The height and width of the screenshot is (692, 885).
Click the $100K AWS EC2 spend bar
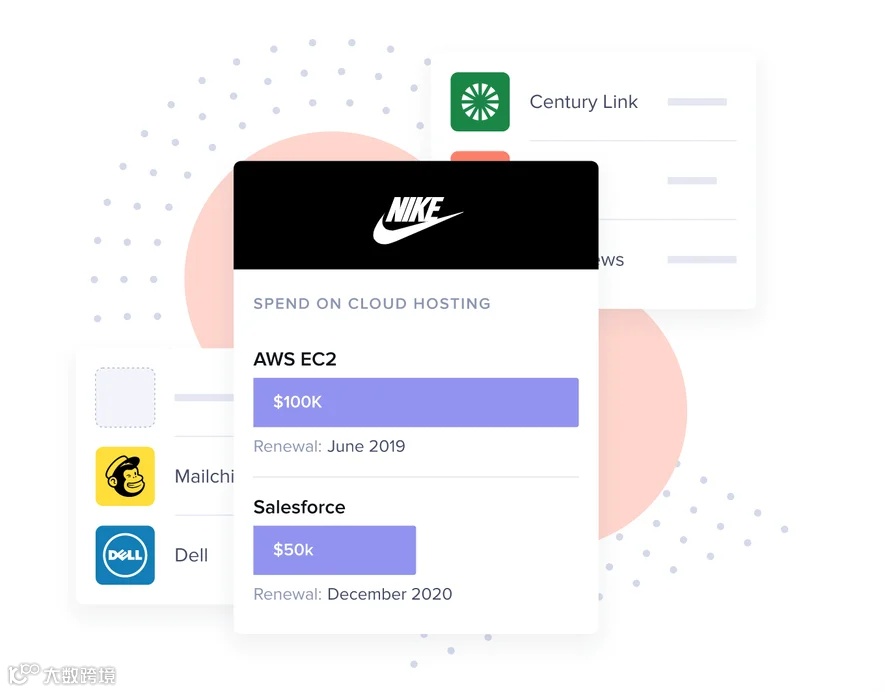coord(416,402)
